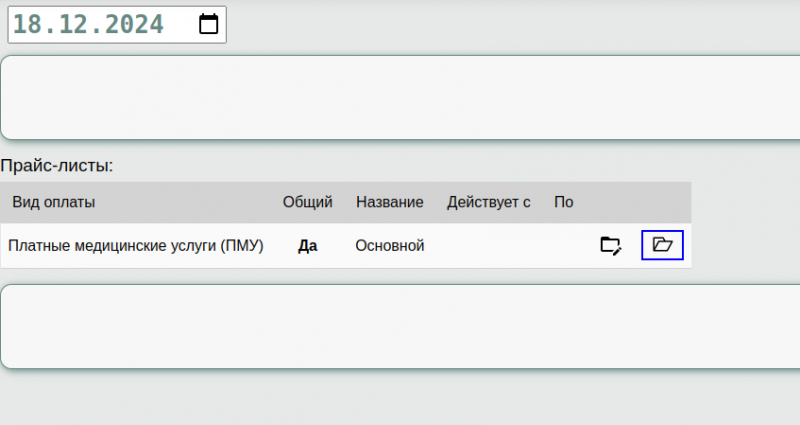This screenshot has height=425, width=800.
Task: Click the bold "Да" value cell
Action: 307,245
